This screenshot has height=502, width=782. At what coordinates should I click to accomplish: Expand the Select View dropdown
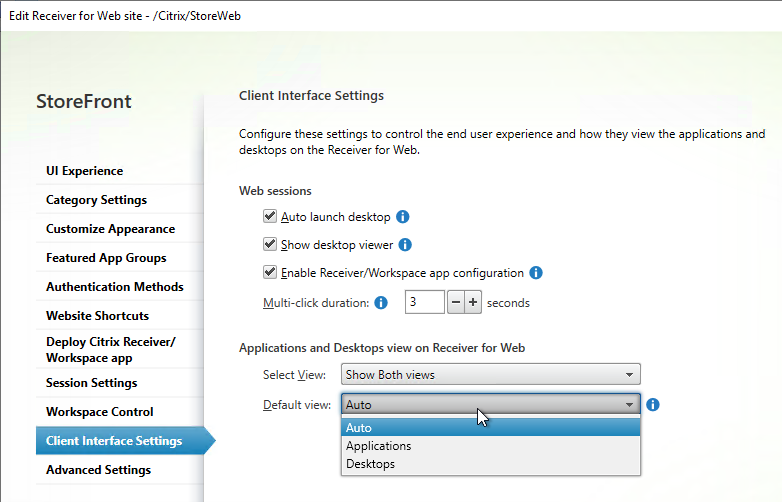[x=491, y=374]
